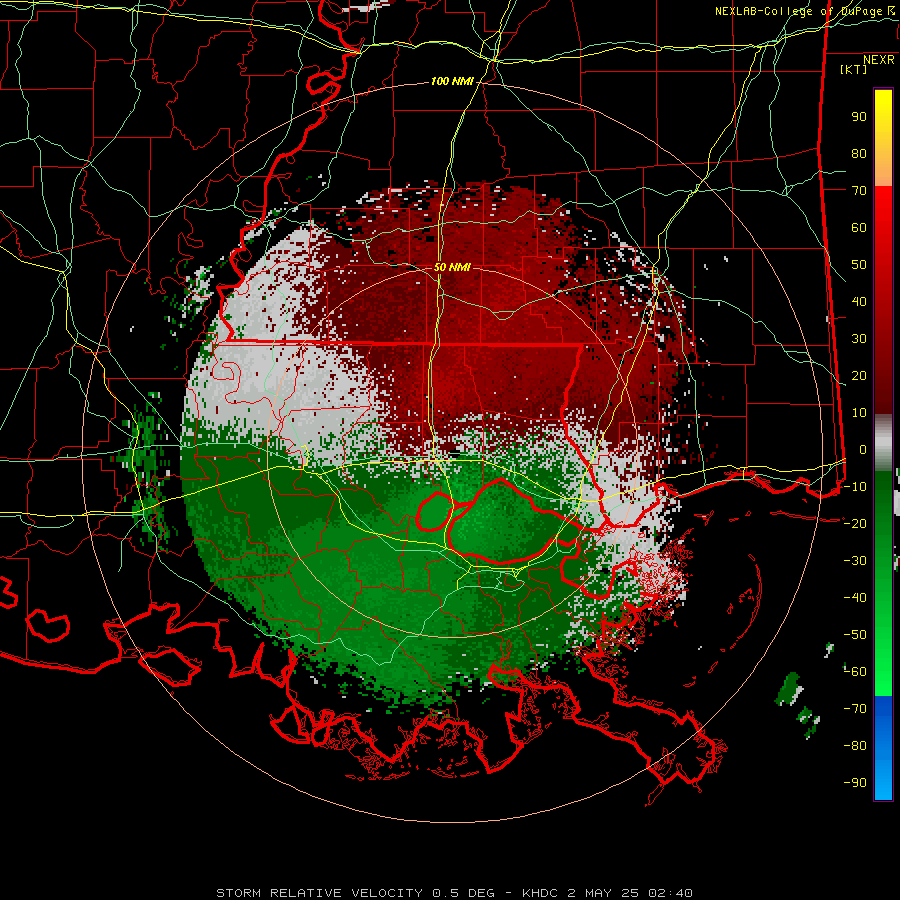Select the -90 knot scale label
The width and height of the screenshot is (900, 900).
pyautogui.click(x=855, y=782)
